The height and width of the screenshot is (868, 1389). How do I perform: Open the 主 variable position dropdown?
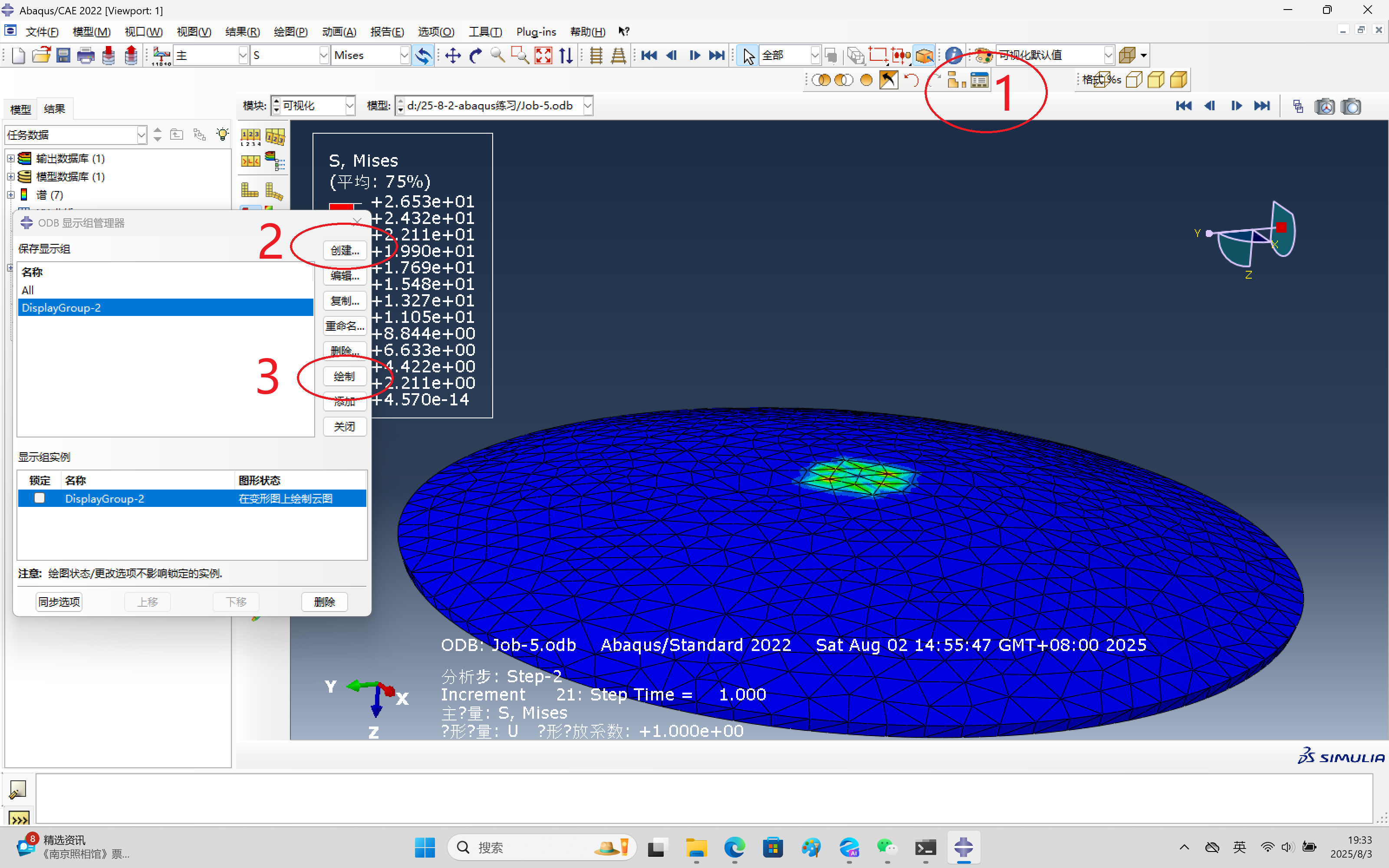coord(211,56)
